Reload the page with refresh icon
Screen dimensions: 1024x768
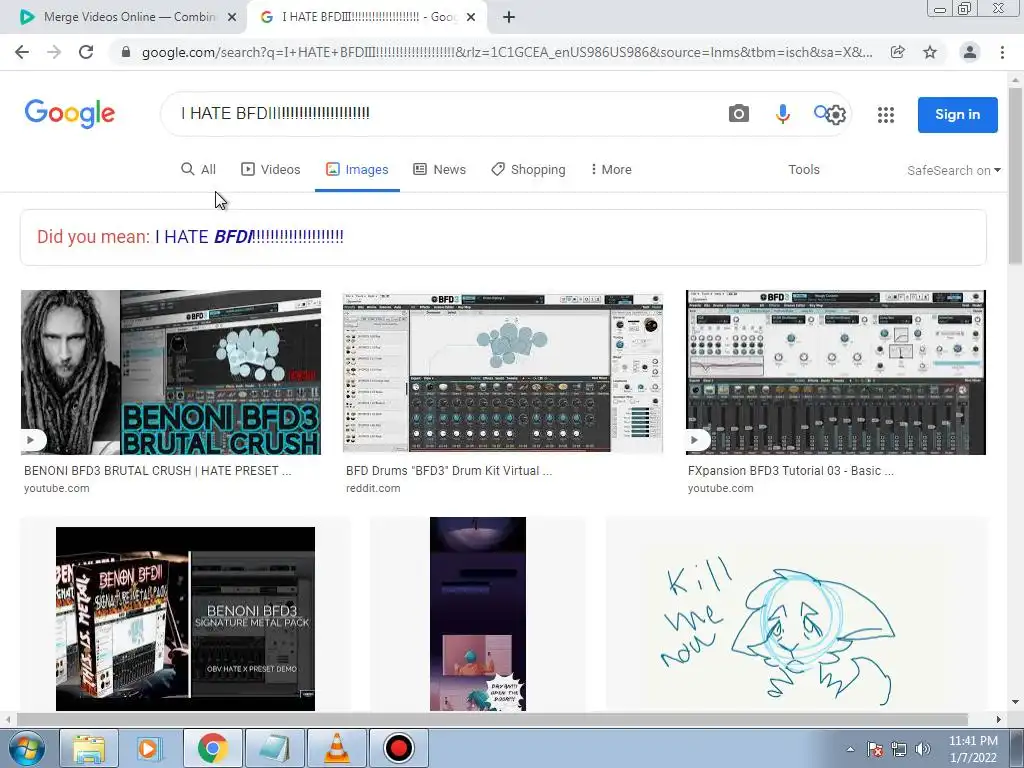[86, 52]
